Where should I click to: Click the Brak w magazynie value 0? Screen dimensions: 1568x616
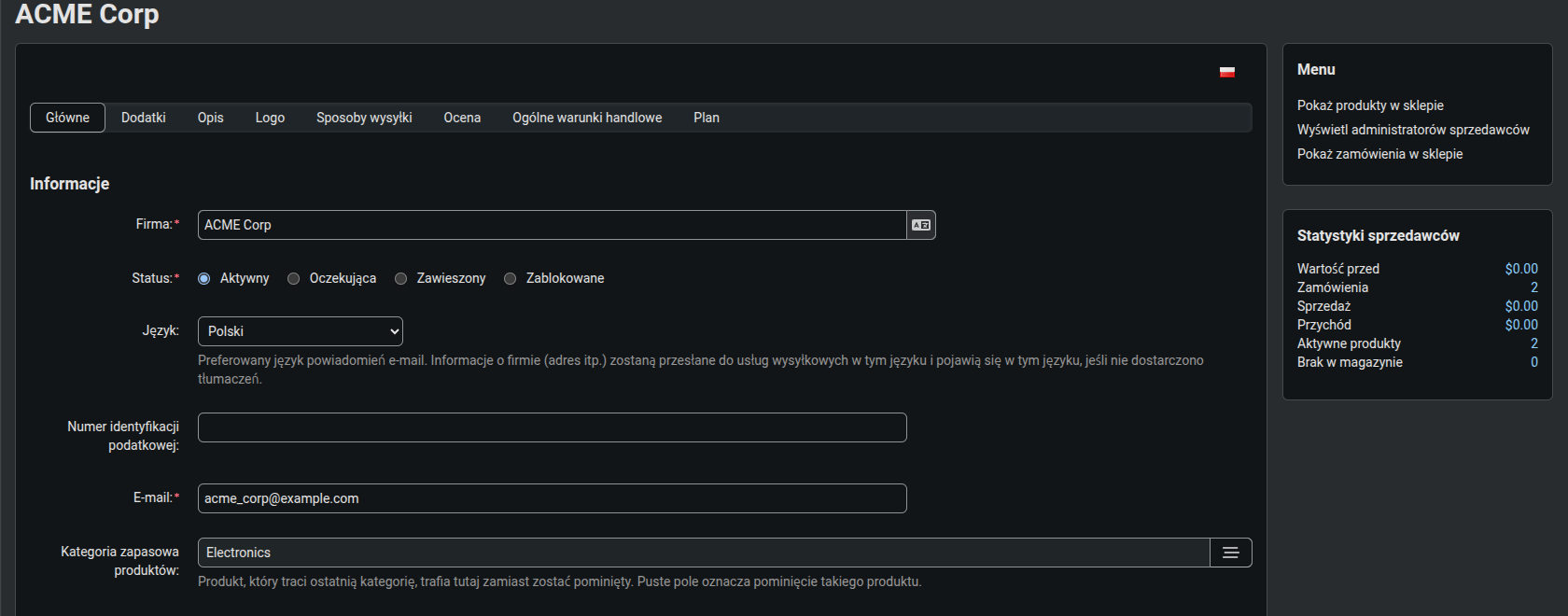pyautogui.click(x=1533, y=362)
